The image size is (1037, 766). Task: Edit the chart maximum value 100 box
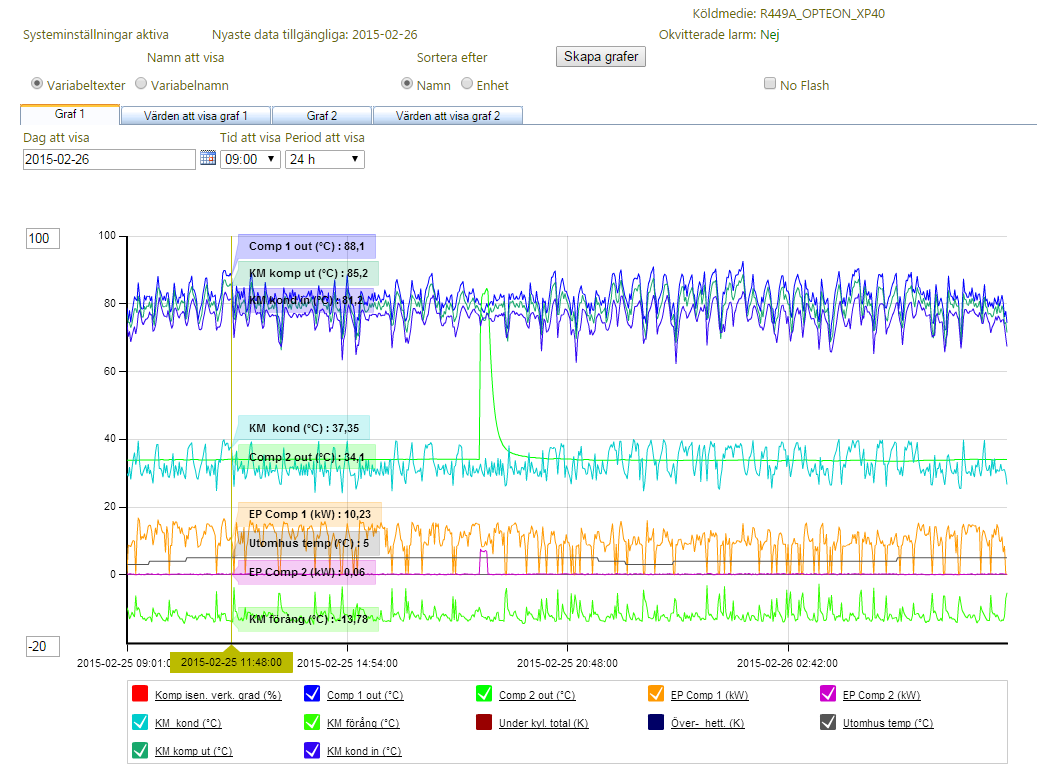click(43, 239)
